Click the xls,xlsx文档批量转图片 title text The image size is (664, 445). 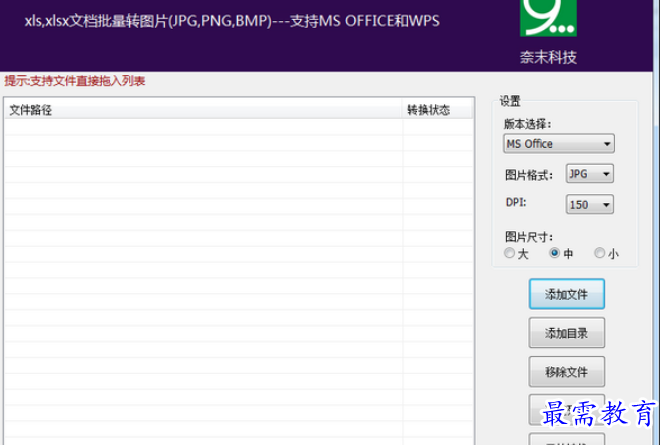232,21
